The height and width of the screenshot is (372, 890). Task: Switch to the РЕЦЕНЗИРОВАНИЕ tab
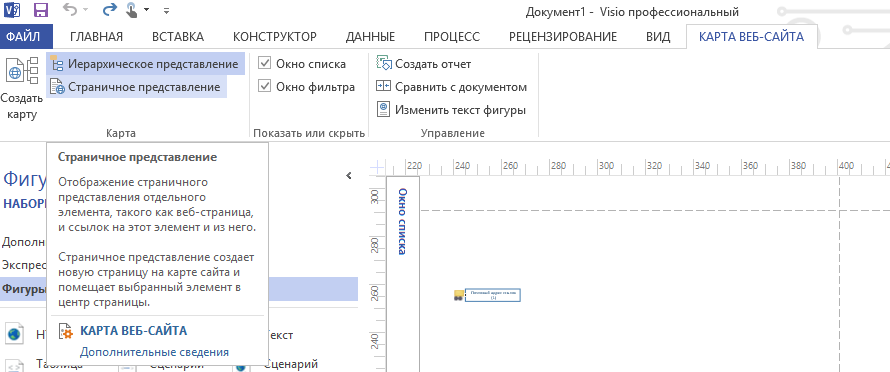coord(562,37)
